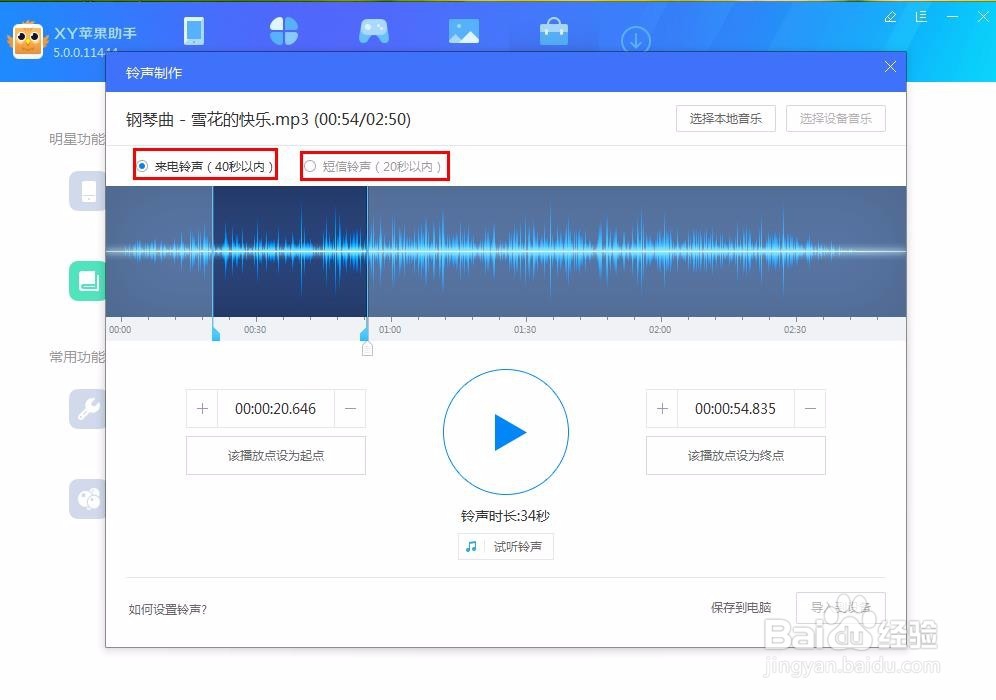Open the device tab icon in top bar
The height and width of the screenshot is (700, 996).
pyautogui.click(x=194, y=31)
